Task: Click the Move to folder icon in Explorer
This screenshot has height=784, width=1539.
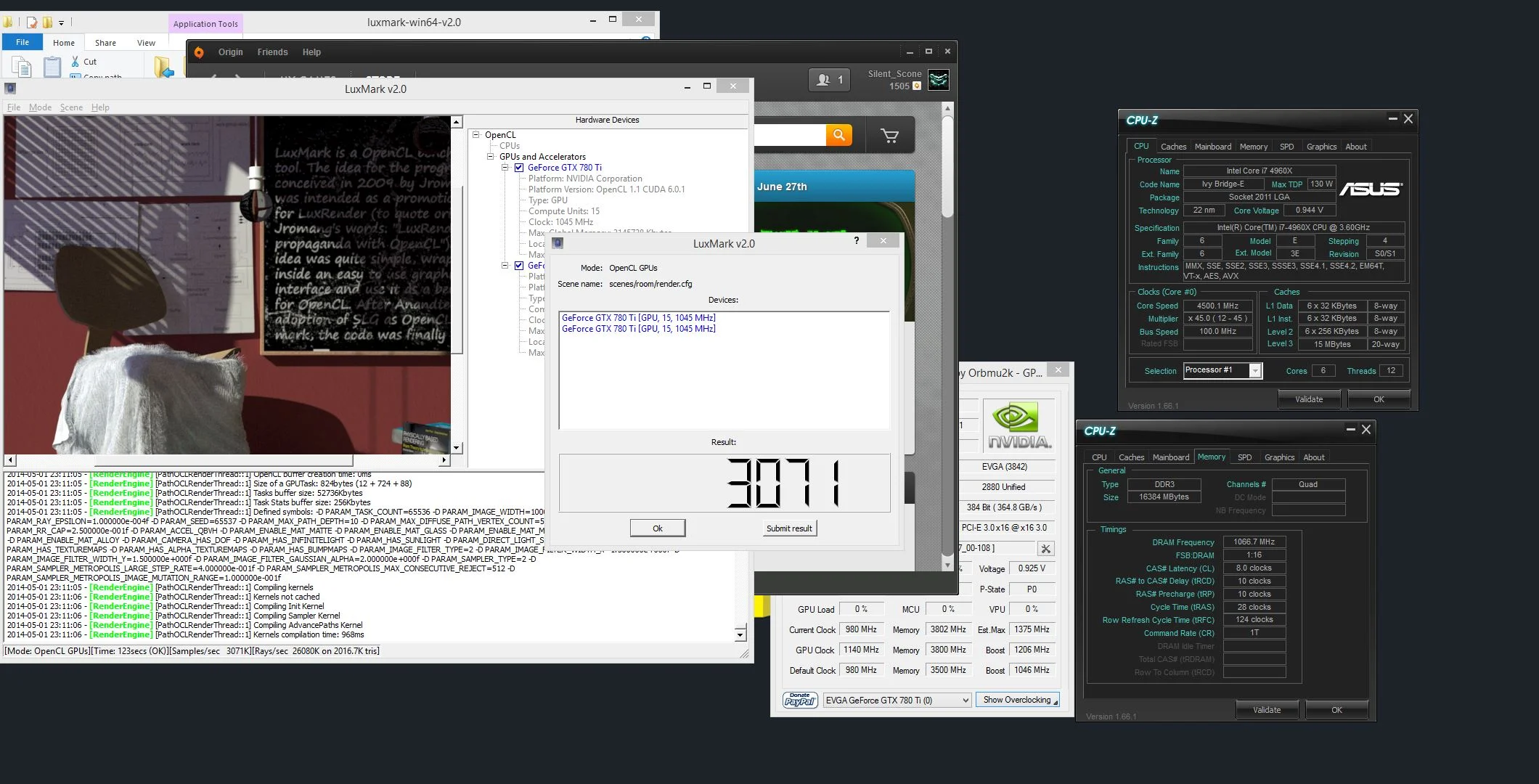Action: [x=164, y=67]
